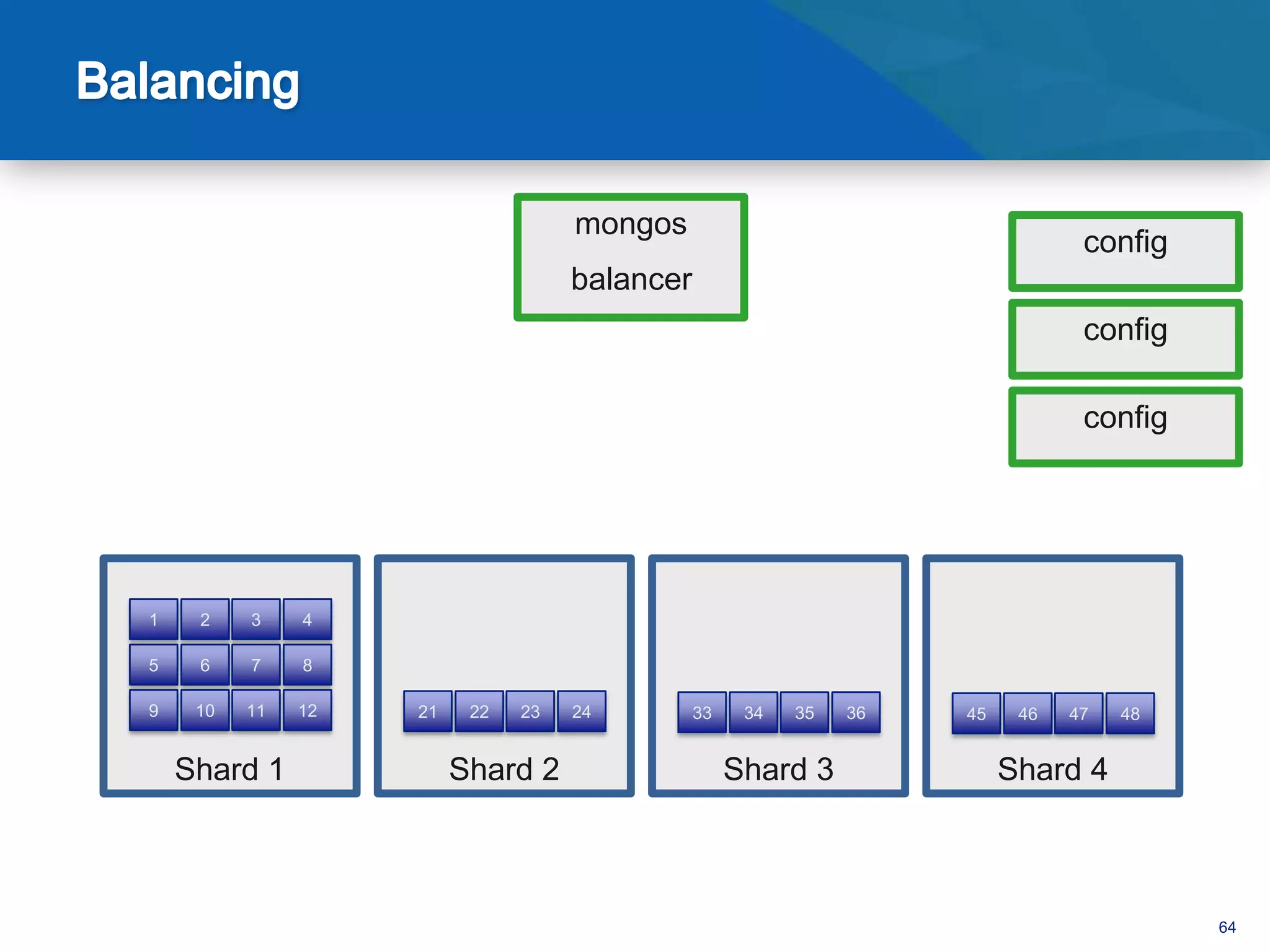
Task: Click chunk 7 in Shard 1
Action: tap(256, 665)
